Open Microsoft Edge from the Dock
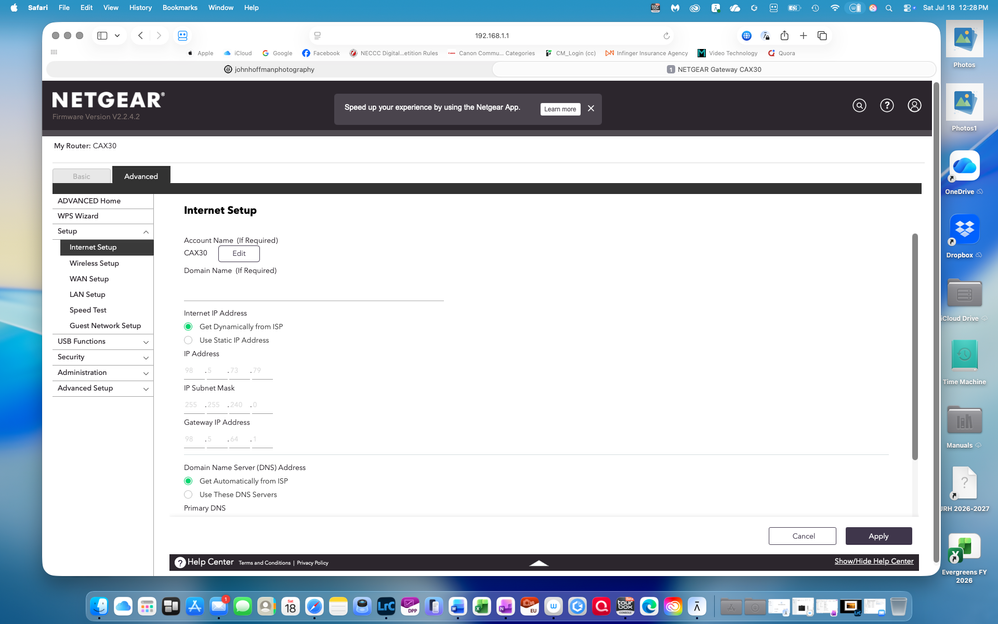 point(649,606)
